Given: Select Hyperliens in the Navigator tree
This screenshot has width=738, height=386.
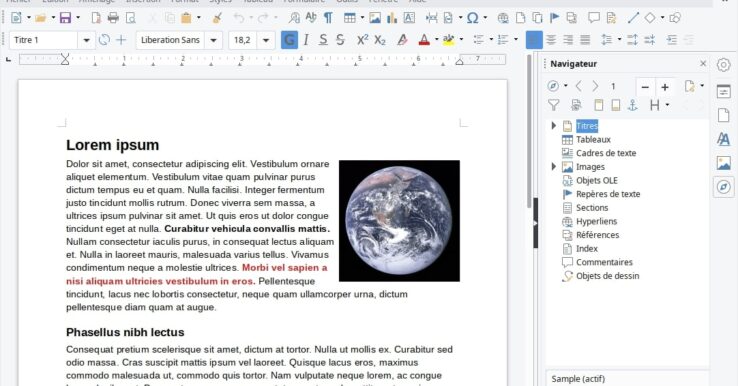Looking at the screenshot, I should (596, 221).
